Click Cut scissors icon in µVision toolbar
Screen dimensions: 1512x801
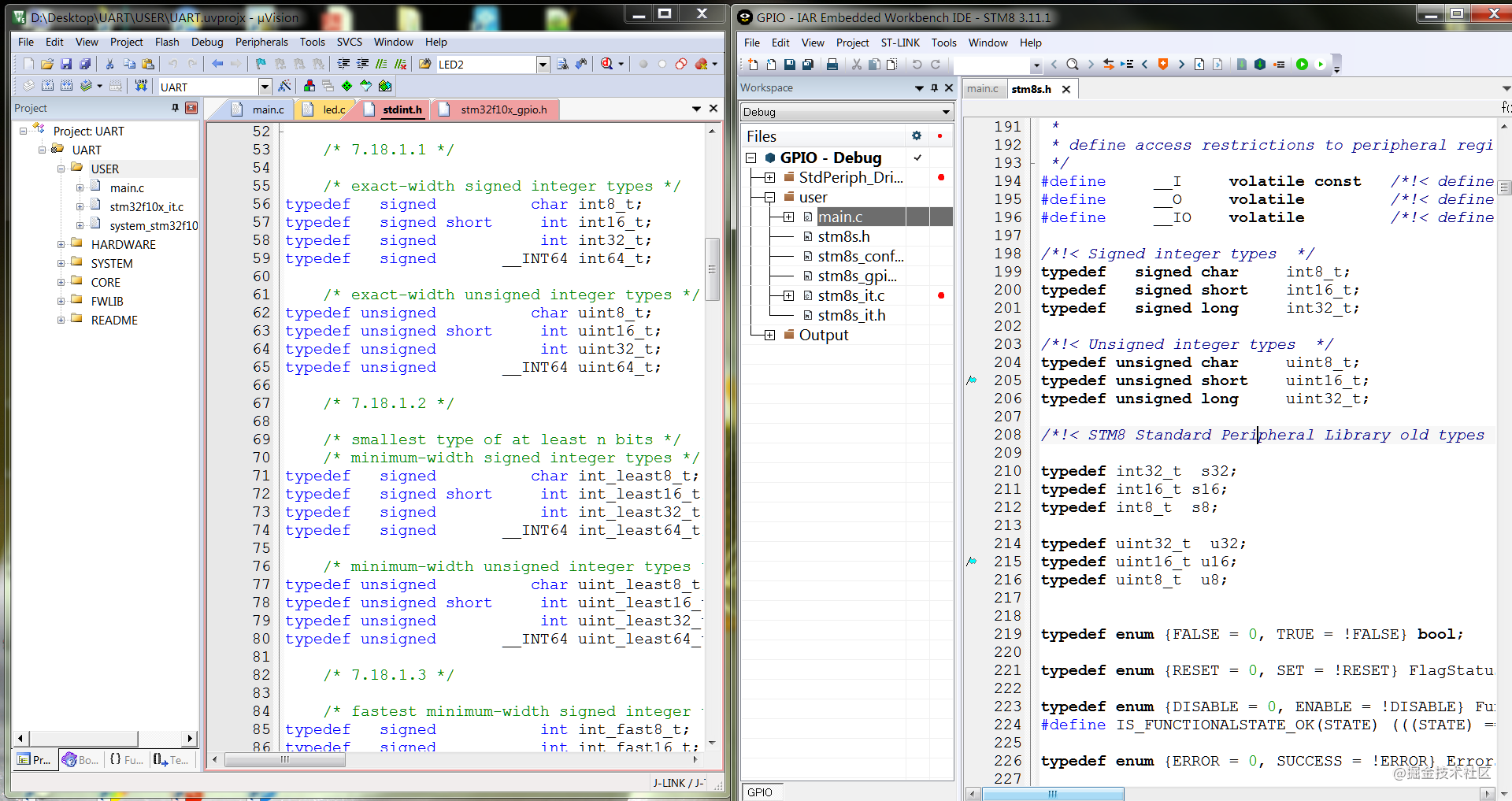(x=109, y=64)
